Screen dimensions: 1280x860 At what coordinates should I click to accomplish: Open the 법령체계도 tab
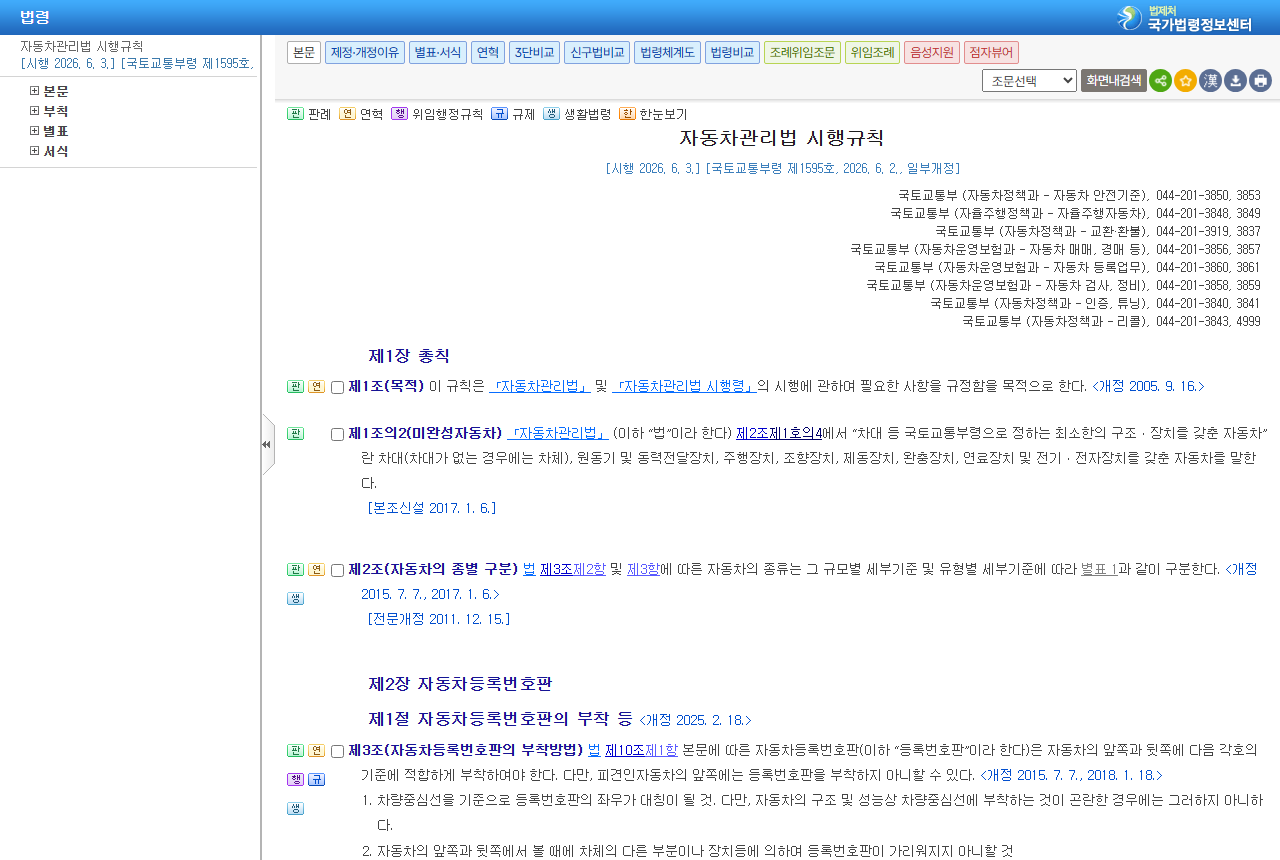click(x=667, y=53)
